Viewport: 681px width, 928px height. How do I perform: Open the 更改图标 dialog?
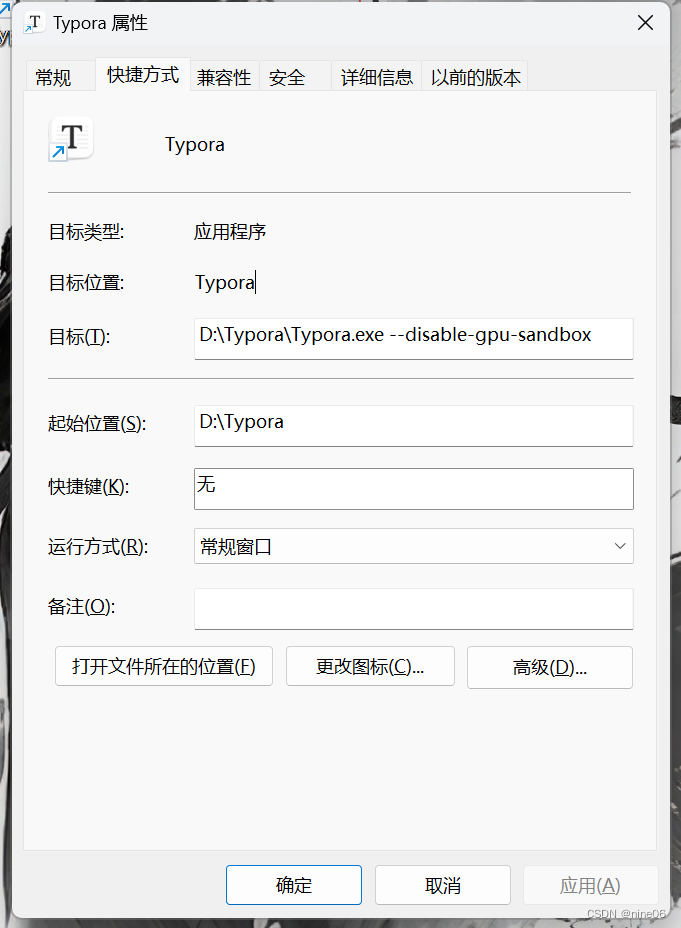[x=370, y=666]
